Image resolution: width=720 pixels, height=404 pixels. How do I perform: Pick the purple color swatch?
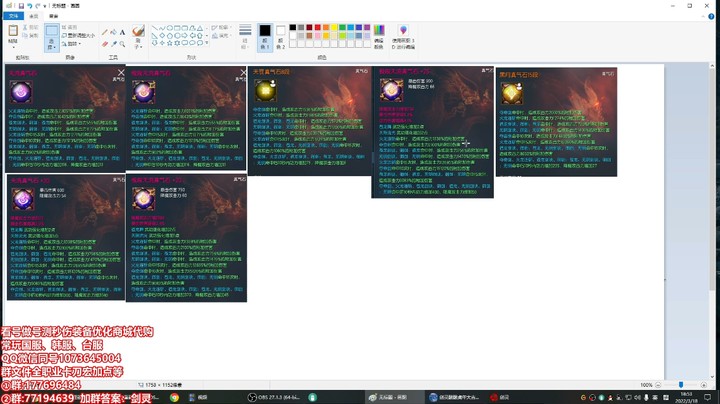(367, 28)
